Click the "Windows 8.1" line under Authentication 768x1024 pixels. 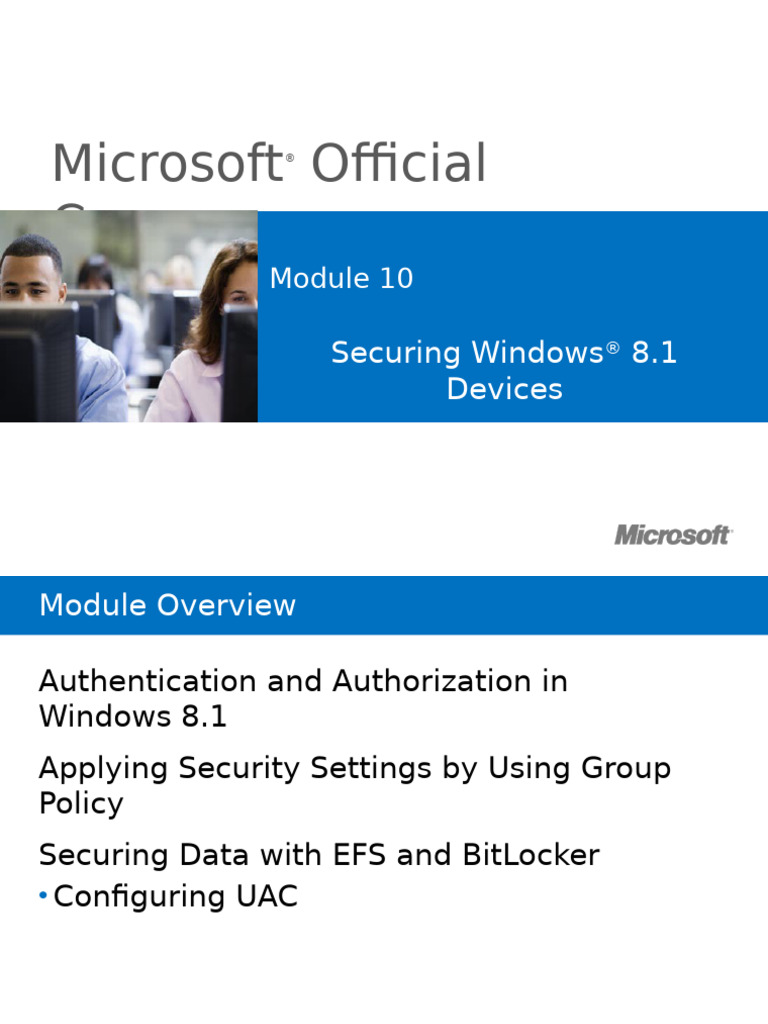[133, 717]
